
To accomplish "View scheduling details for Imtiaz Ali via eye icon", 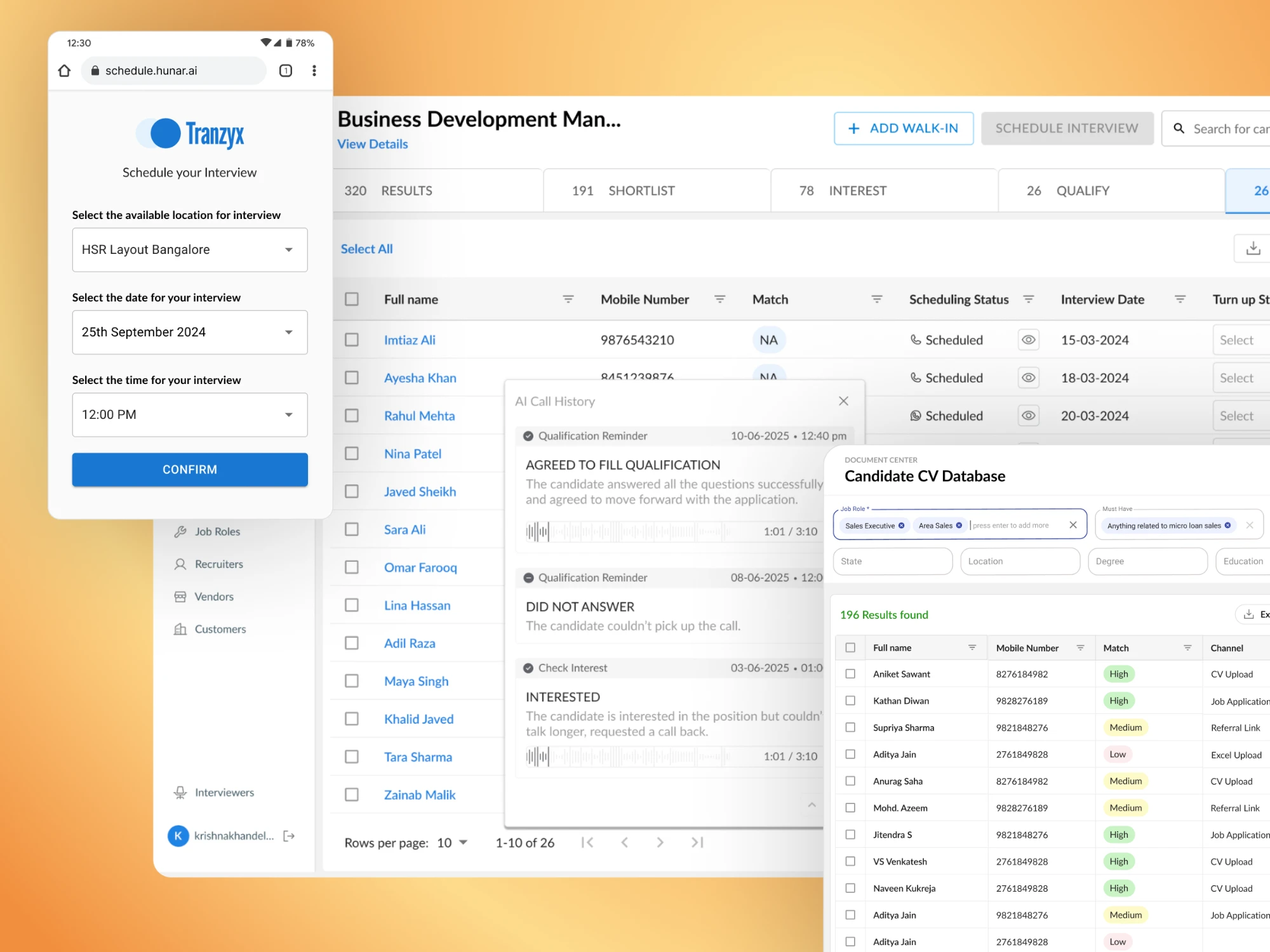I will coord(1029,340).
